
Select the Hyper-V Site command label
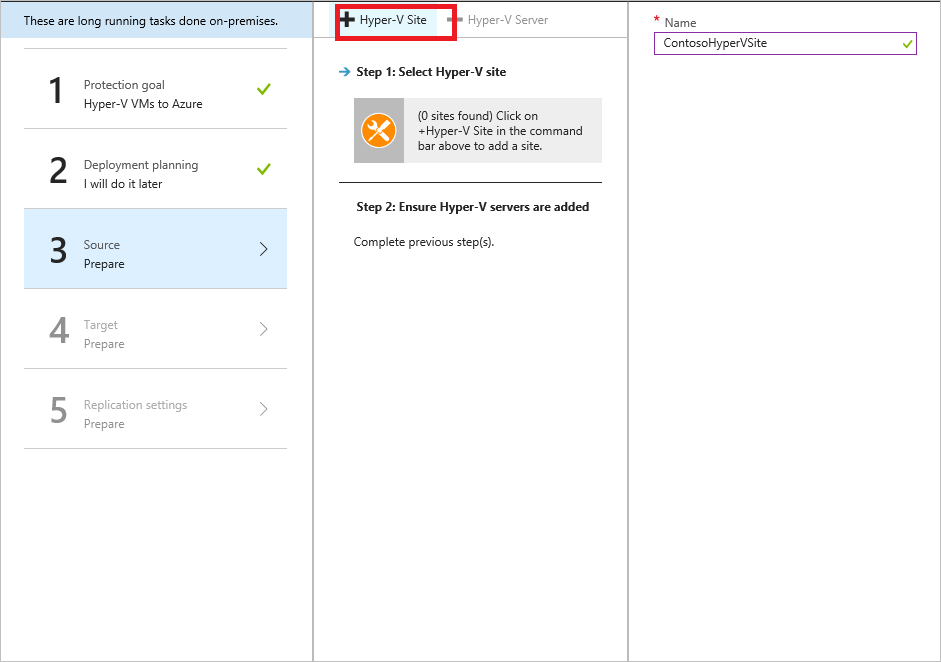[x=393, y=20]
